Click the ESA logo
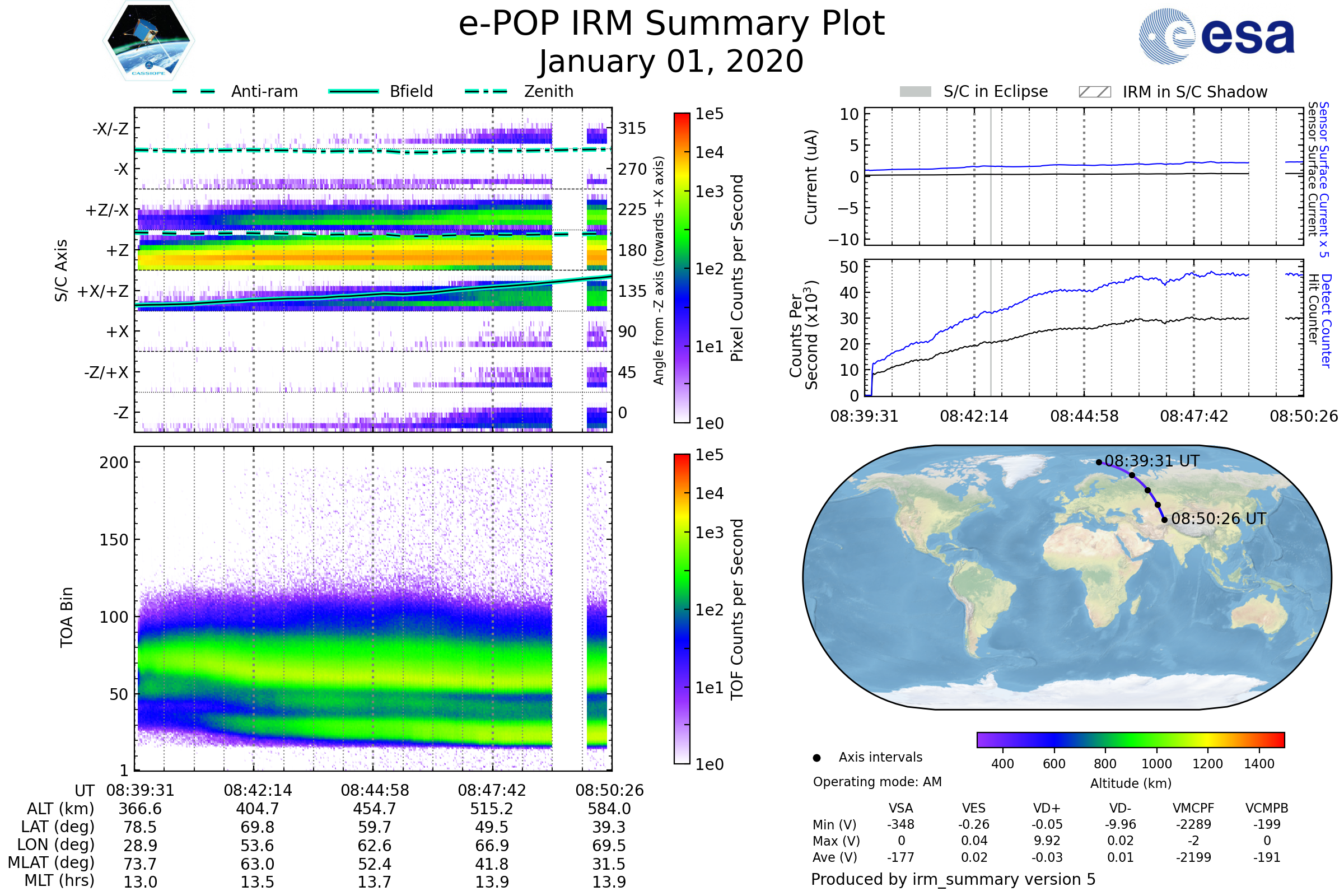The height and width of the screenshot is (896, 1344). point(1216,36)
